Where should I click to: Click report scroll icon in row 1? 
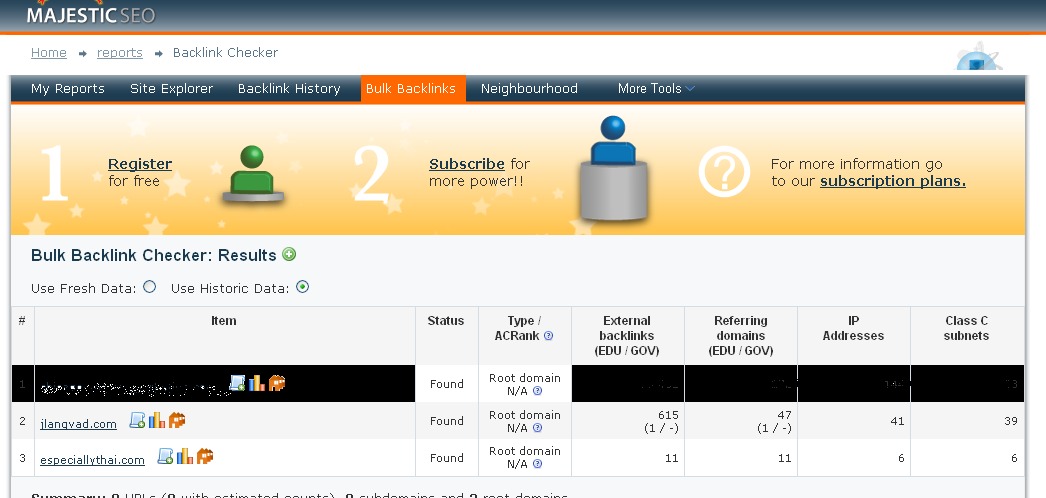tap(237, 383)
